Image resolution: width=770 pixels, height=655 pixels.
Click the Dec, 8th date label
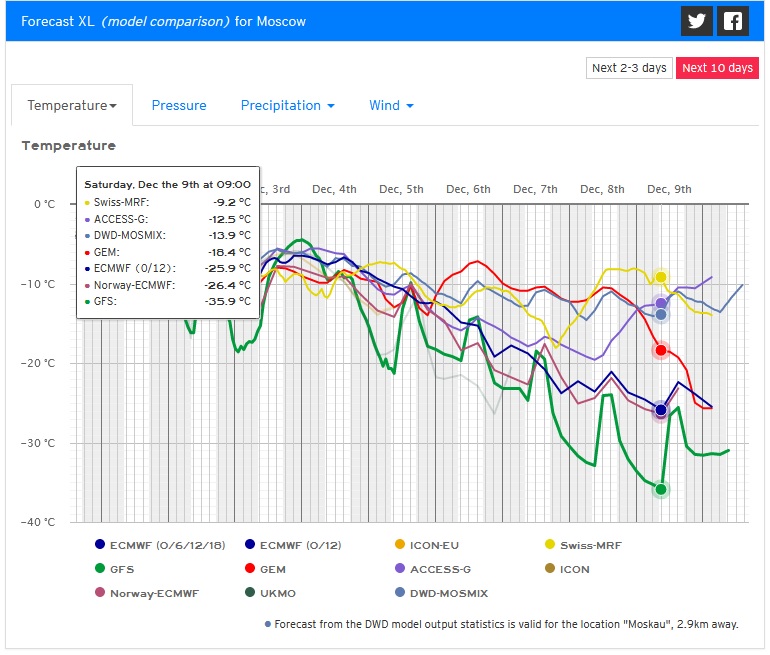(x=602, y=189)
